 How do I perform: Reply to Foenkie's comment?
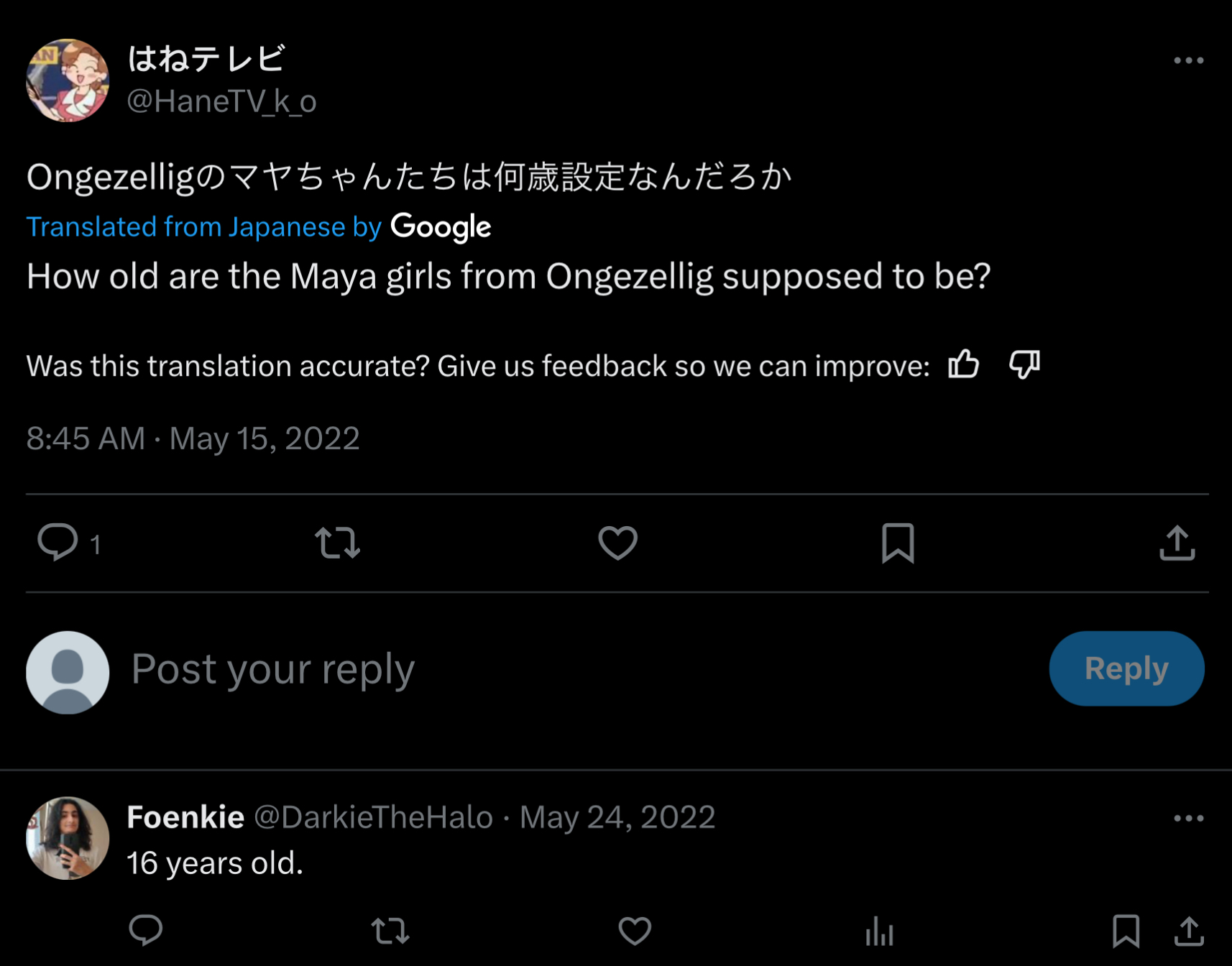coord(146,931)
